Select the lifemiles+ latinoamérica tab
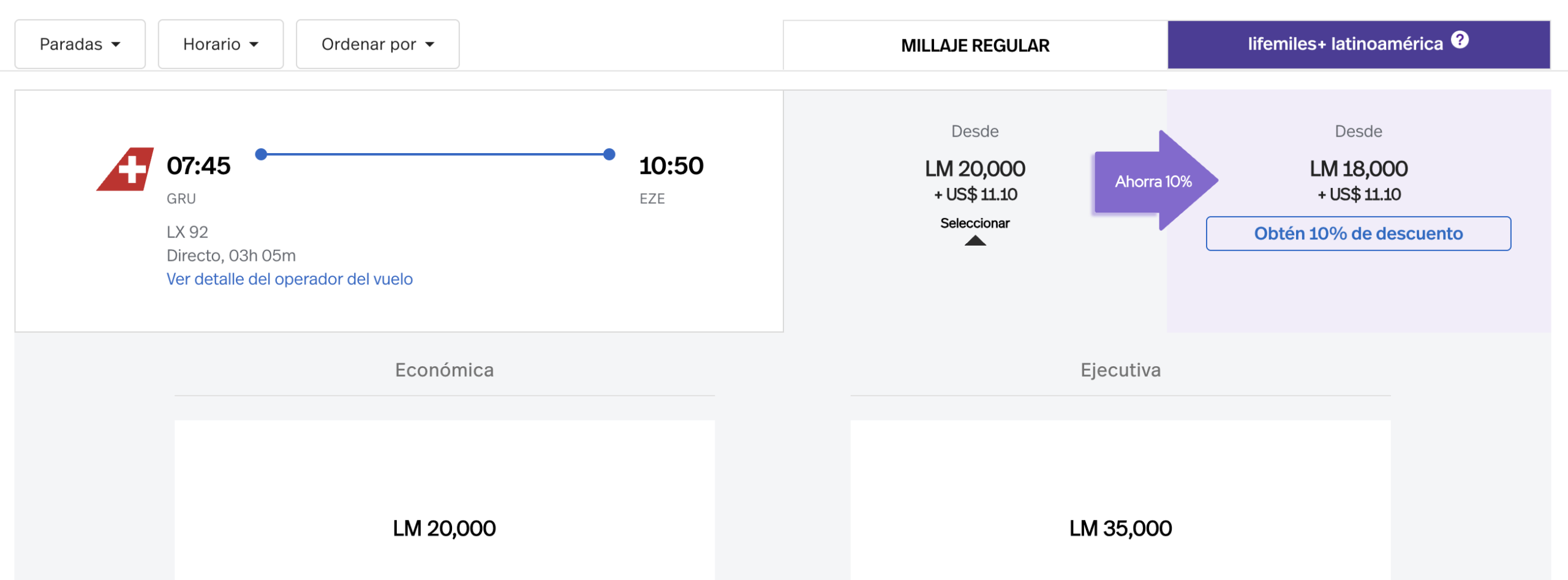1568x580 pixels. 1345,44
